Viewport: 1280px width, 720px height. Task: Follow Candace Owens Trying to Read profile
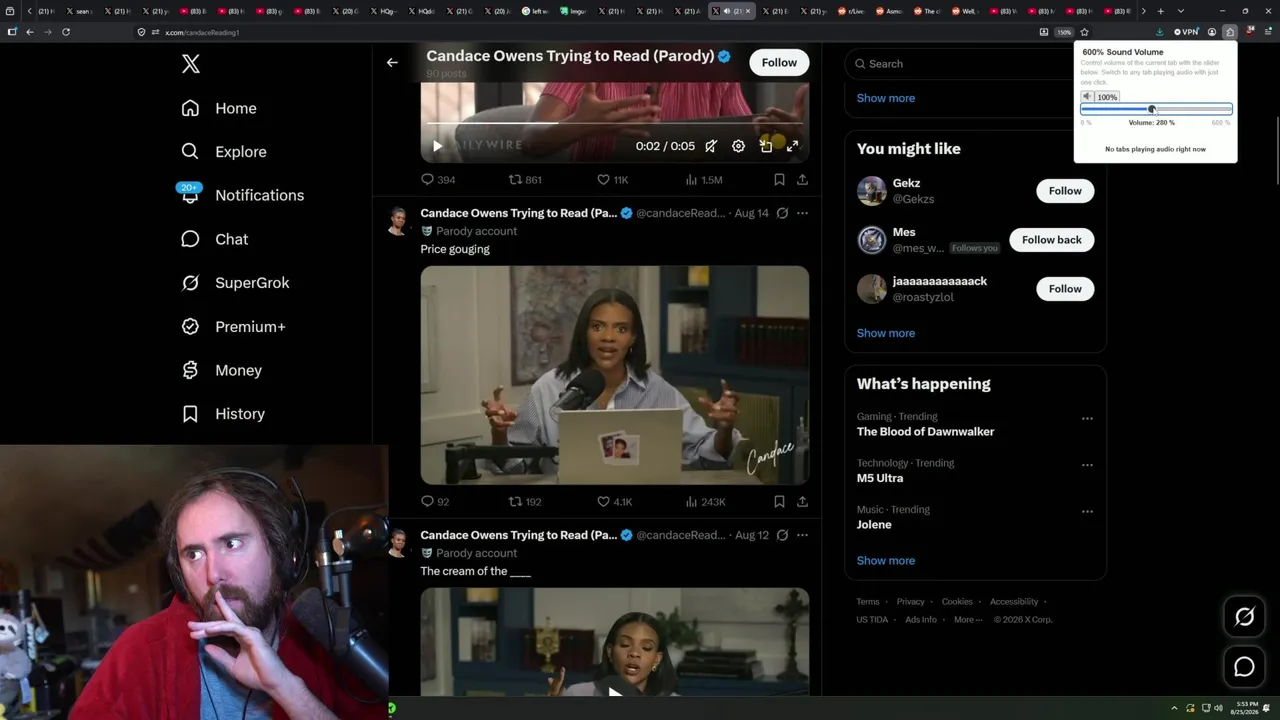point(779,62)
